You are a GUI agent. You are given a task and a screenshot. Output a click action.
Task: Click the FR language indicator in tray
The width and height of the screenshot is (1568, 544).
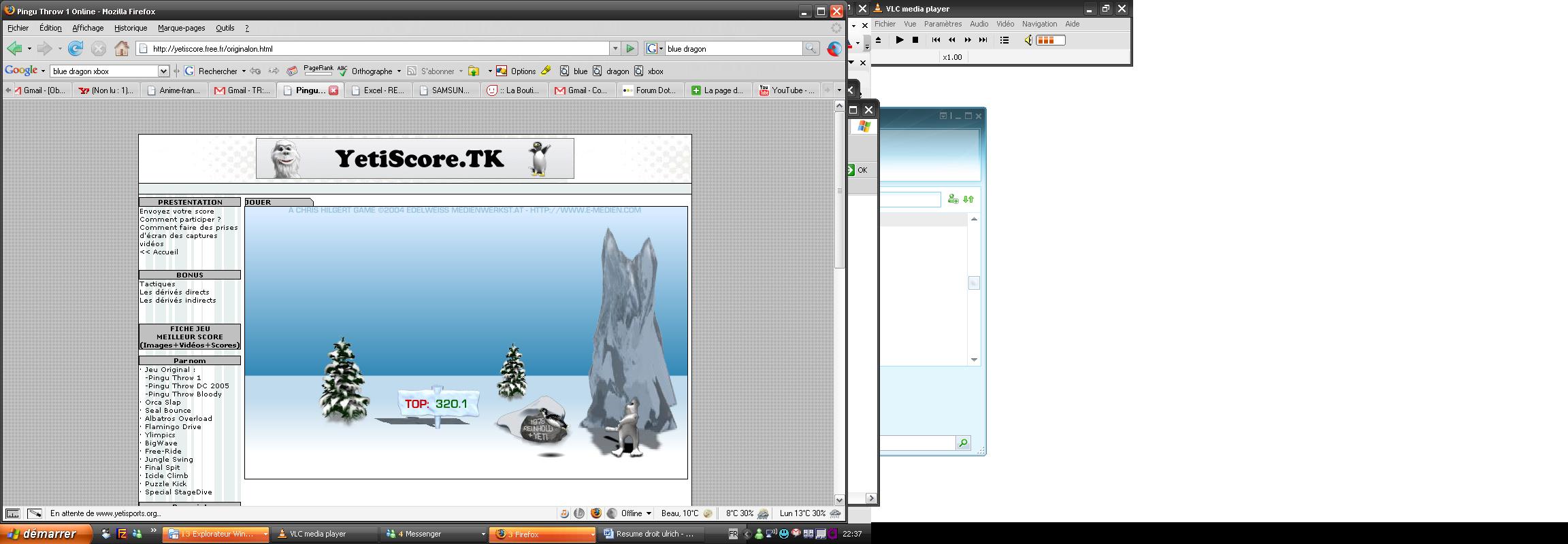[733, 534]
